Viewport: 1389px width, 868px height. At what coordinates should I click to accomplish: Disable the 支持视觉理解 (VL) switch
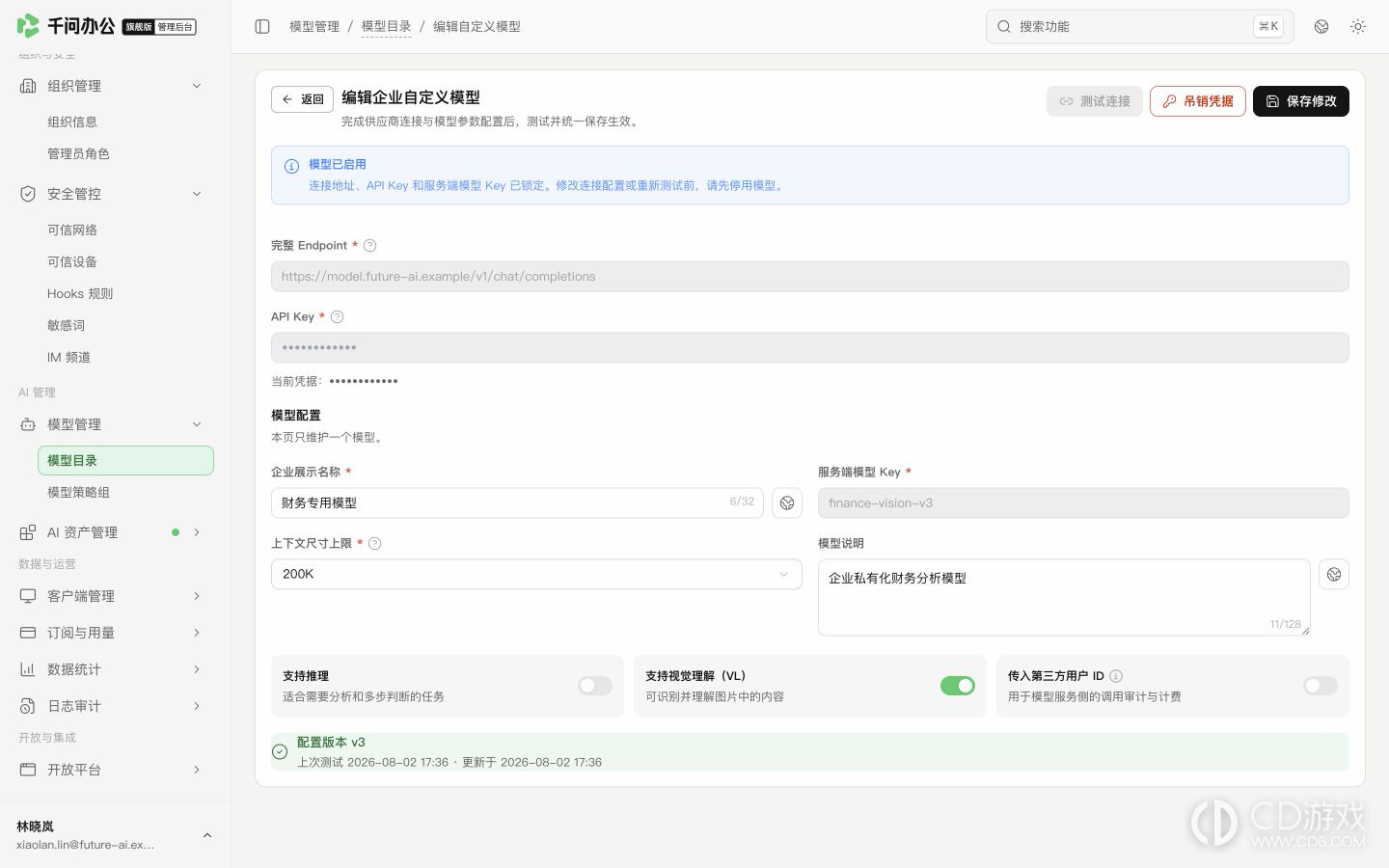(958, 686)
